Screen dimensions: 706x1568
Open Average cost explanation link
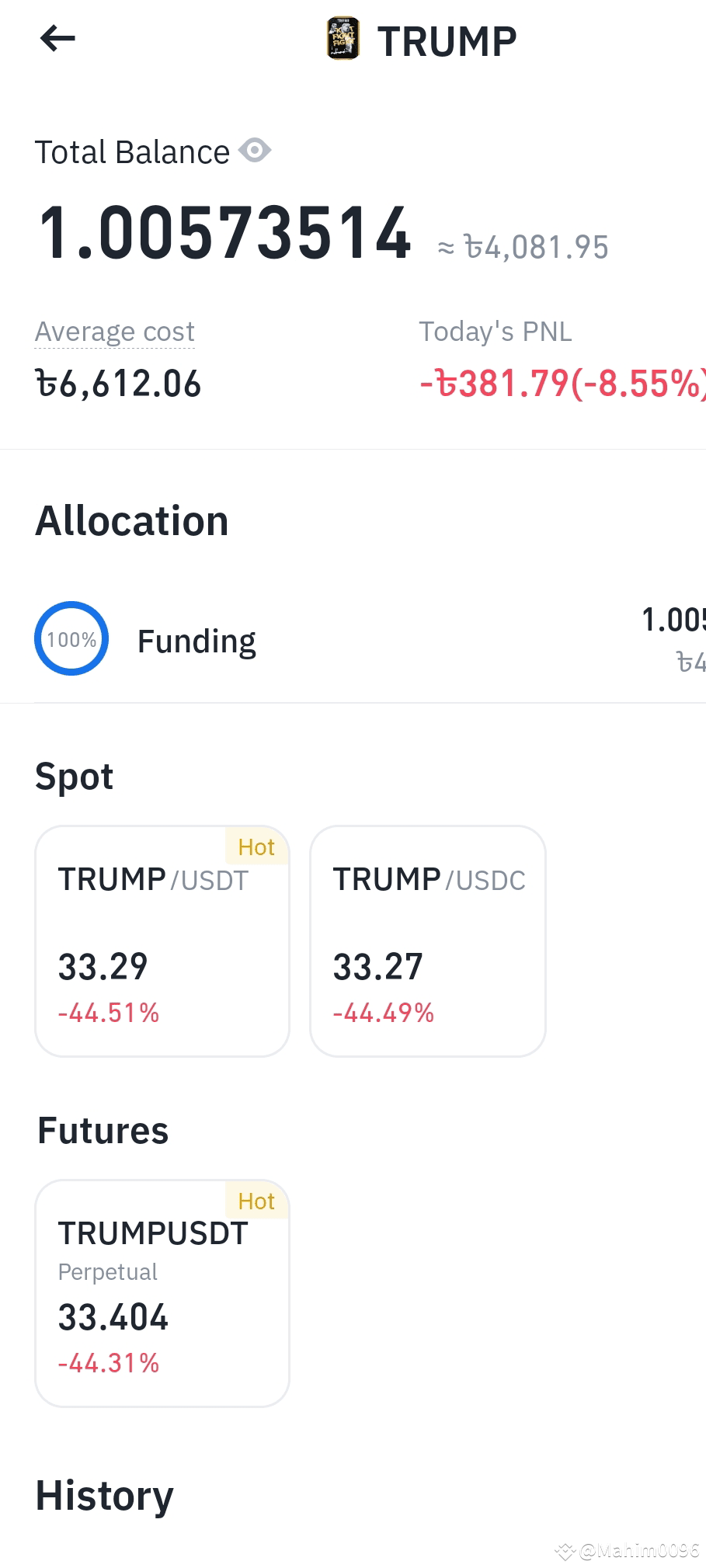click(x=115, y=332)
